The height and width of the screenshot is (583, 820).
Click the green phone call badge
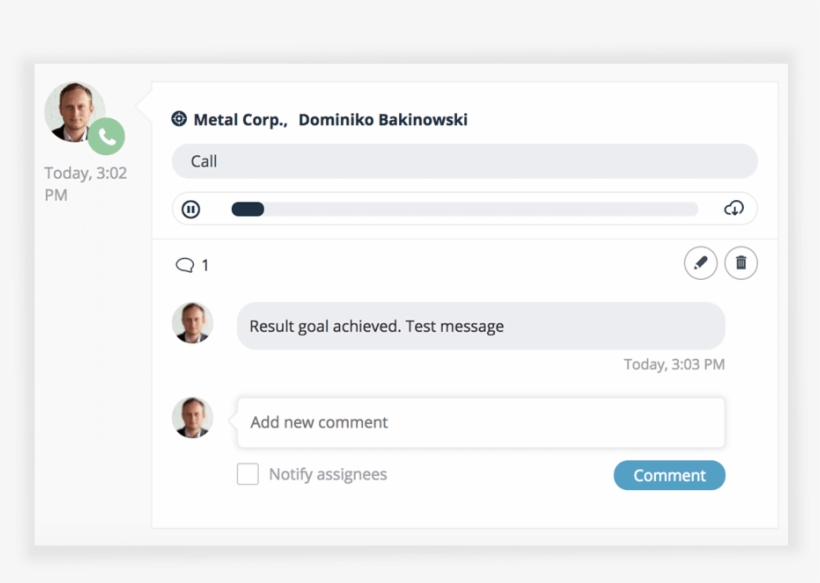[106, 136]
